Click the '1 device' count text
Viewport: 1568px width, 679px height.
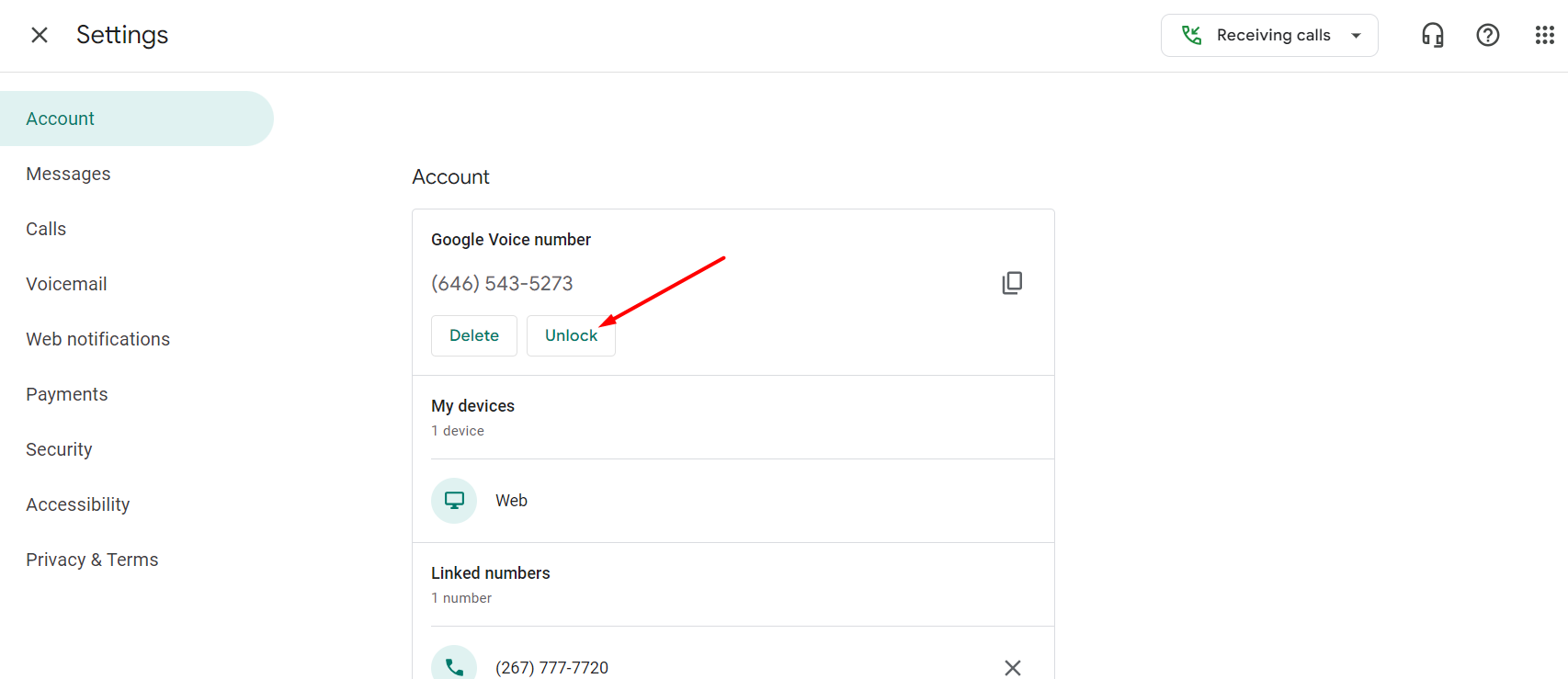[458, 431]
